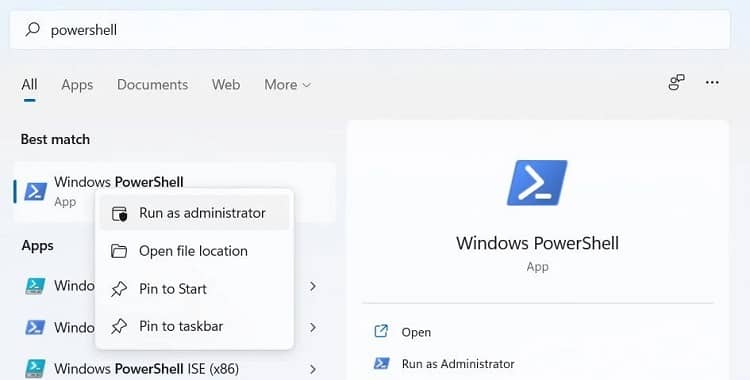This screenshot has height=380, width=750.
Task: Click the search magnifier icon
Action: [33, 29]
